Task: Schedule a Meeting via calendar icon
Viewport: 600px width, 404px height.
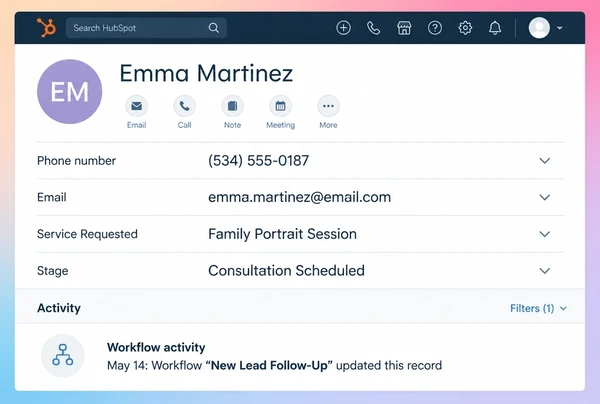Action: (280, 106)
